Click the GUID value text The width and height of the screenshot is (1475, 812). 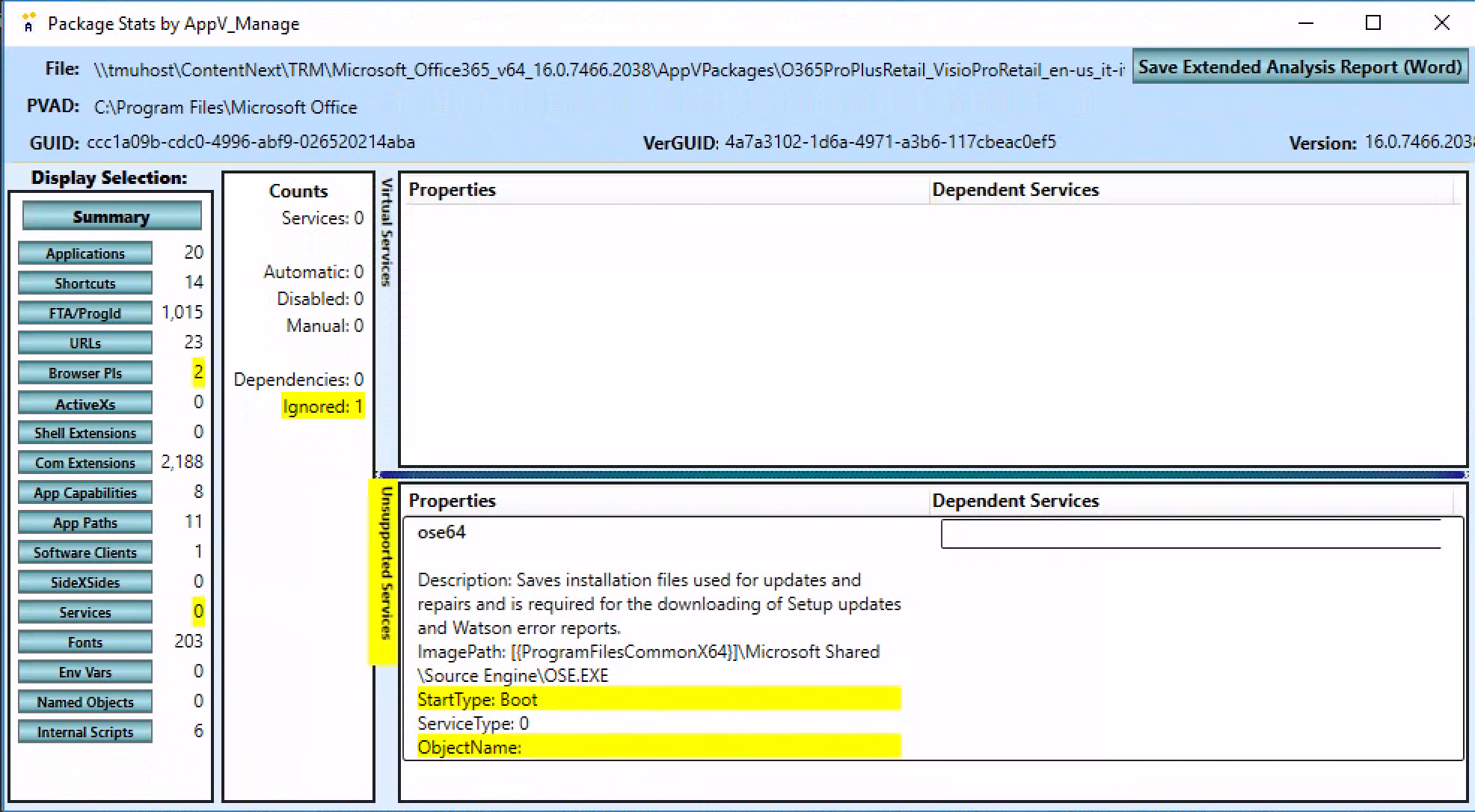[251, 142]
